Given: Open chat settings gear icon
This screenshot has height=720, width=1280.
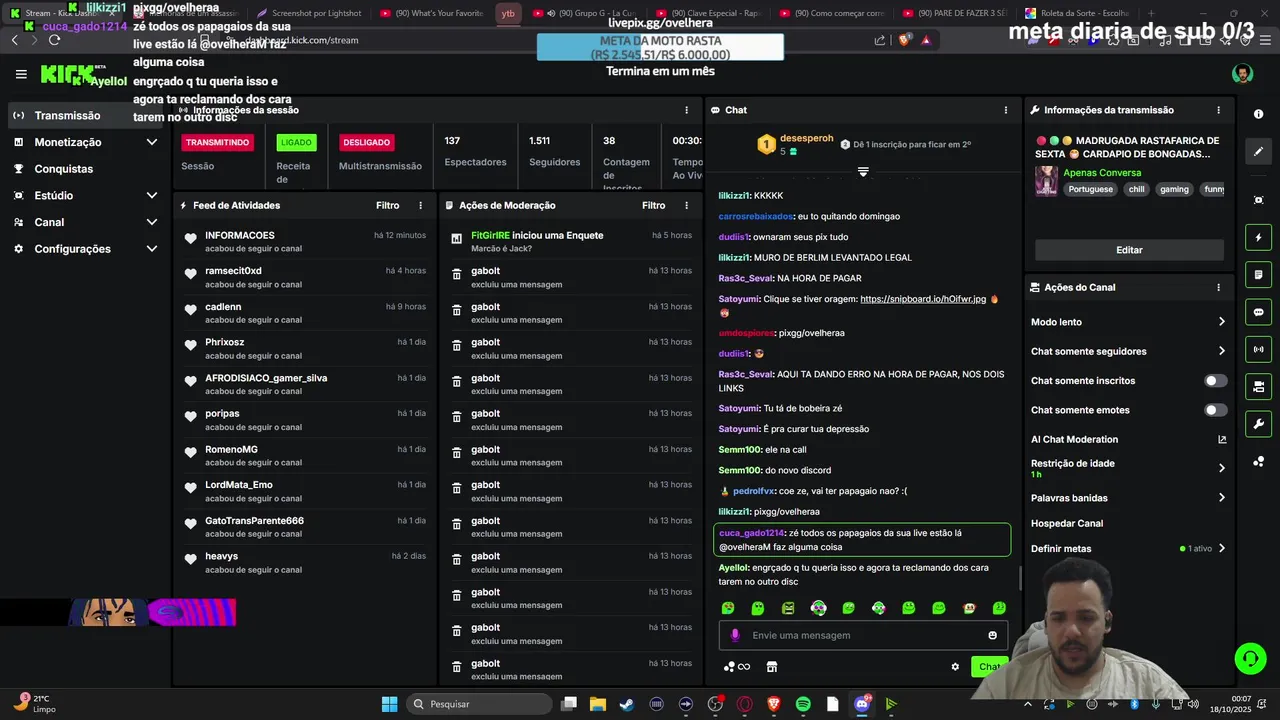Looking at the screenshot, I should click(955, 667).
